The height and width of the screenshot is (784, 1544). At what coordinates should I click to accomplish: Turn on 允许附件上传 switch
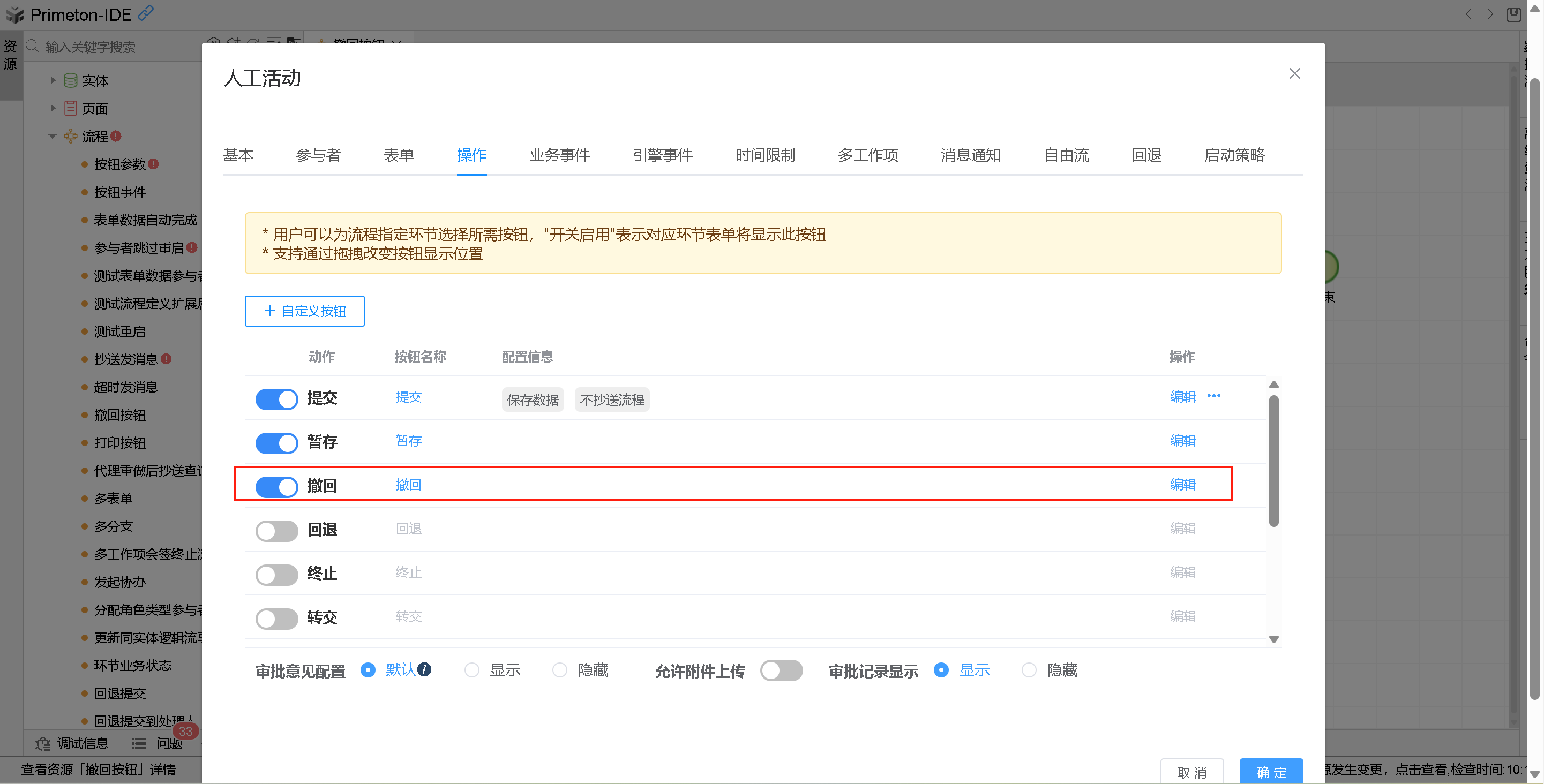coord(781,670)
